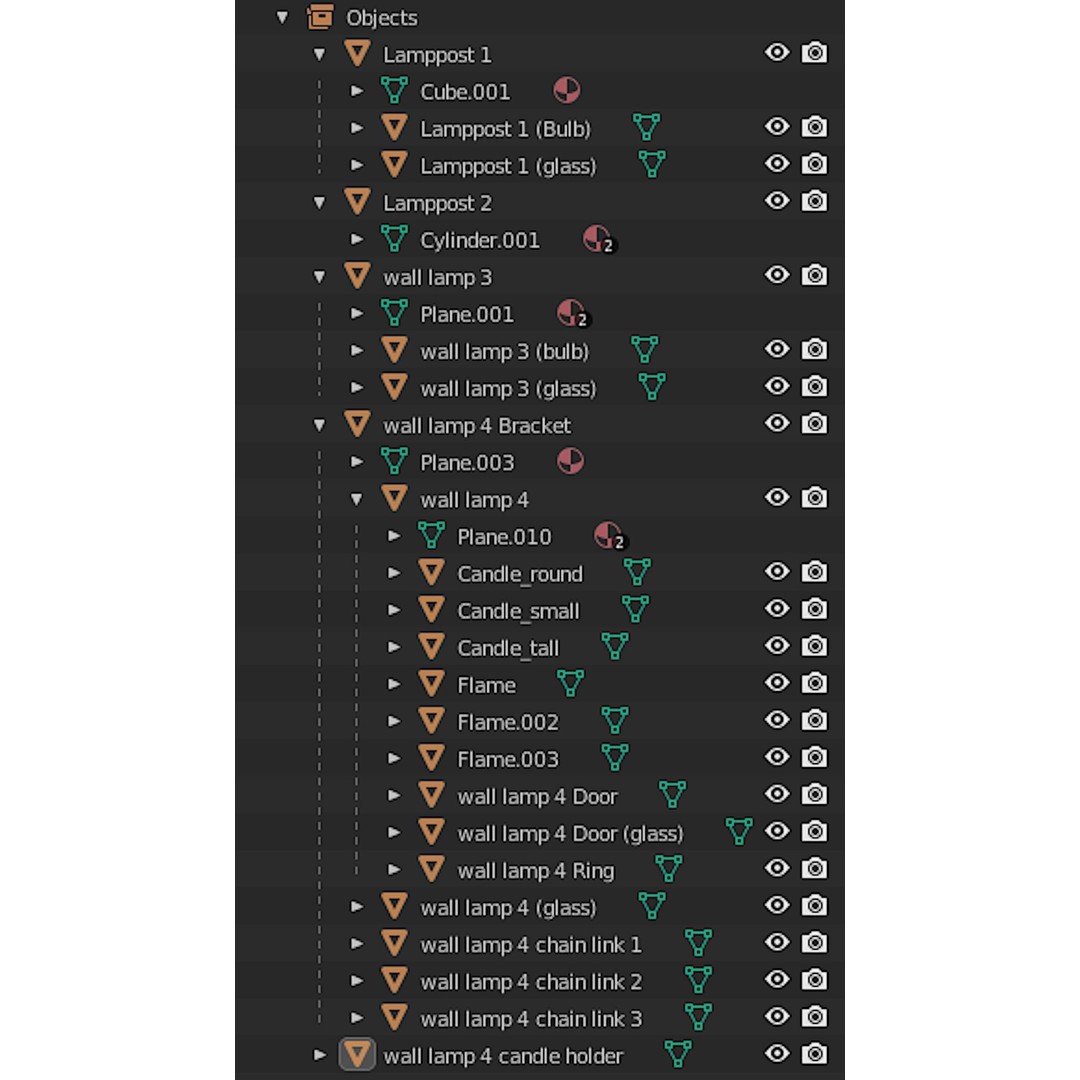The height and width of the screenshot is (1080, 1080).
Task: Click the render camera icon for Lamppost 1
Action: (x=814, y=53)
